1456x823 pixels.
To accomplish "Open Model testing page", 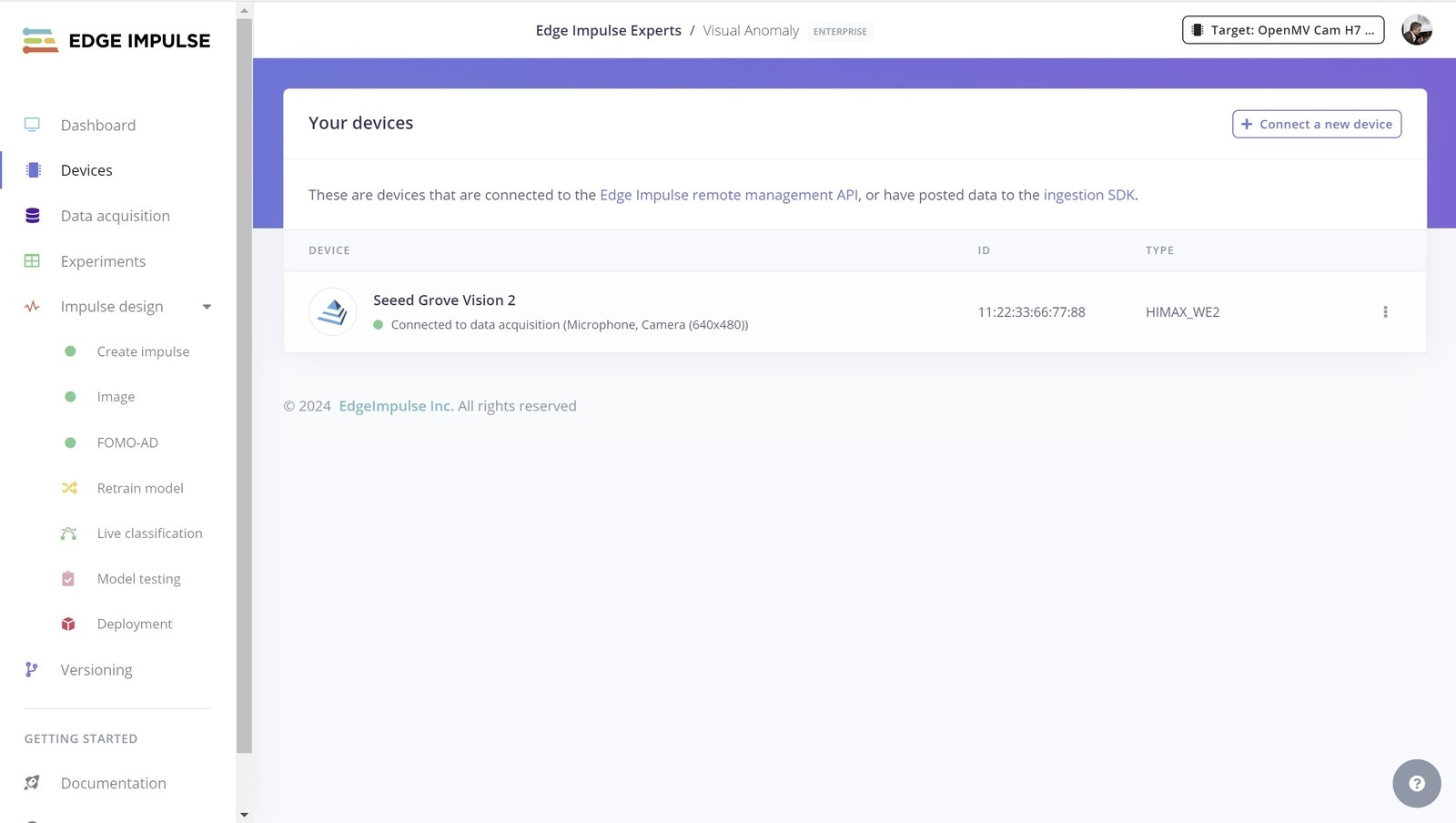I will [138, 579].
